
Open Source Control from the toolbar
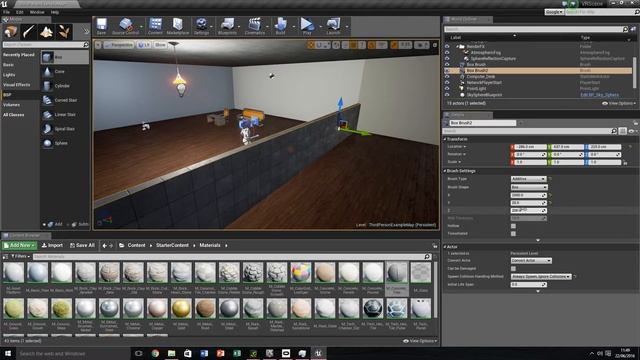click(x=125, y=26)
